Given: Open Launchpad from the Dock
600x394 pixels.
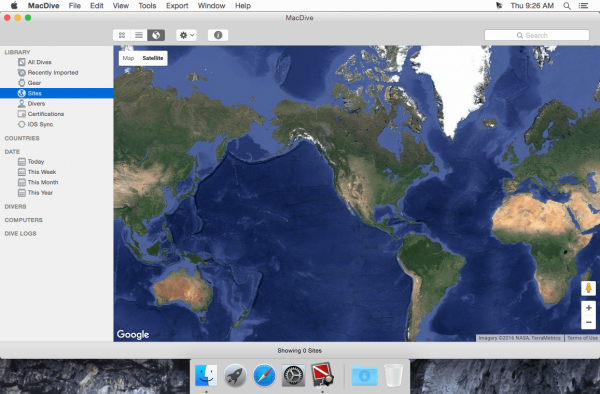Looking at the screenshot, I should (x=235, y=375).
